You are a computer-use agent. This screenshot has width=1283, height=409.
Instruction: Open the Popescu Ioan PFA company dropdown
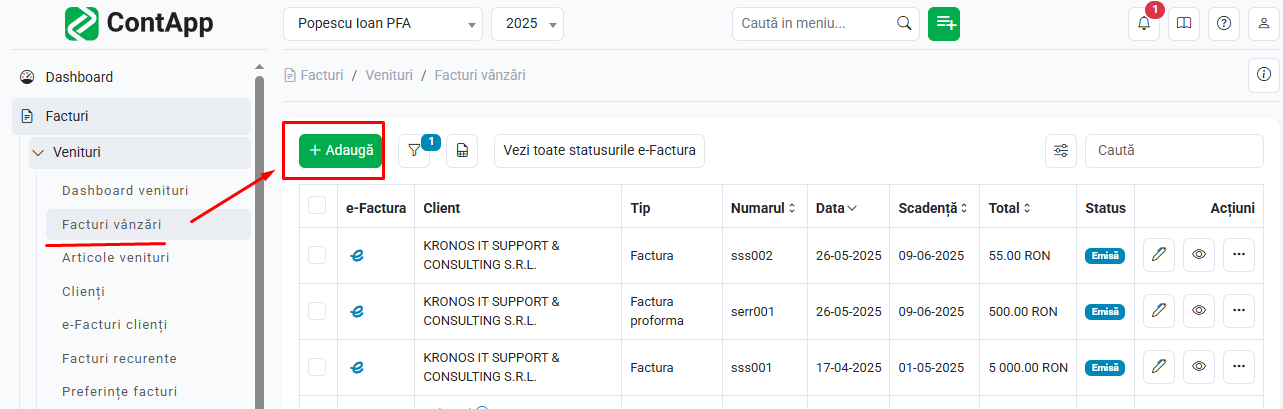coord(383,24)
